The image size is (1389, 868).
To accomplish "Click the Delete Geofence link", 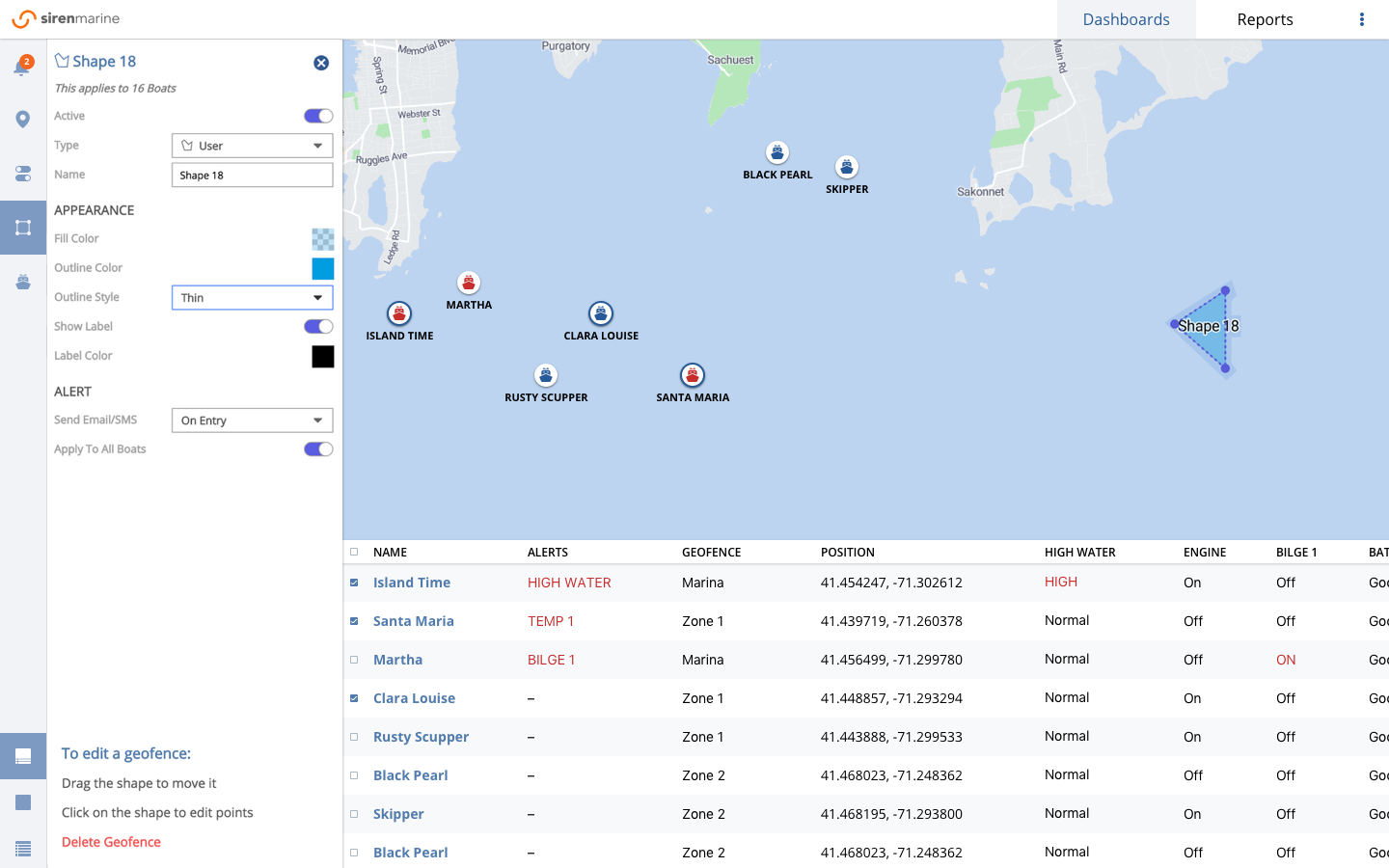I will pyautogui.click(x=110, y=841).
